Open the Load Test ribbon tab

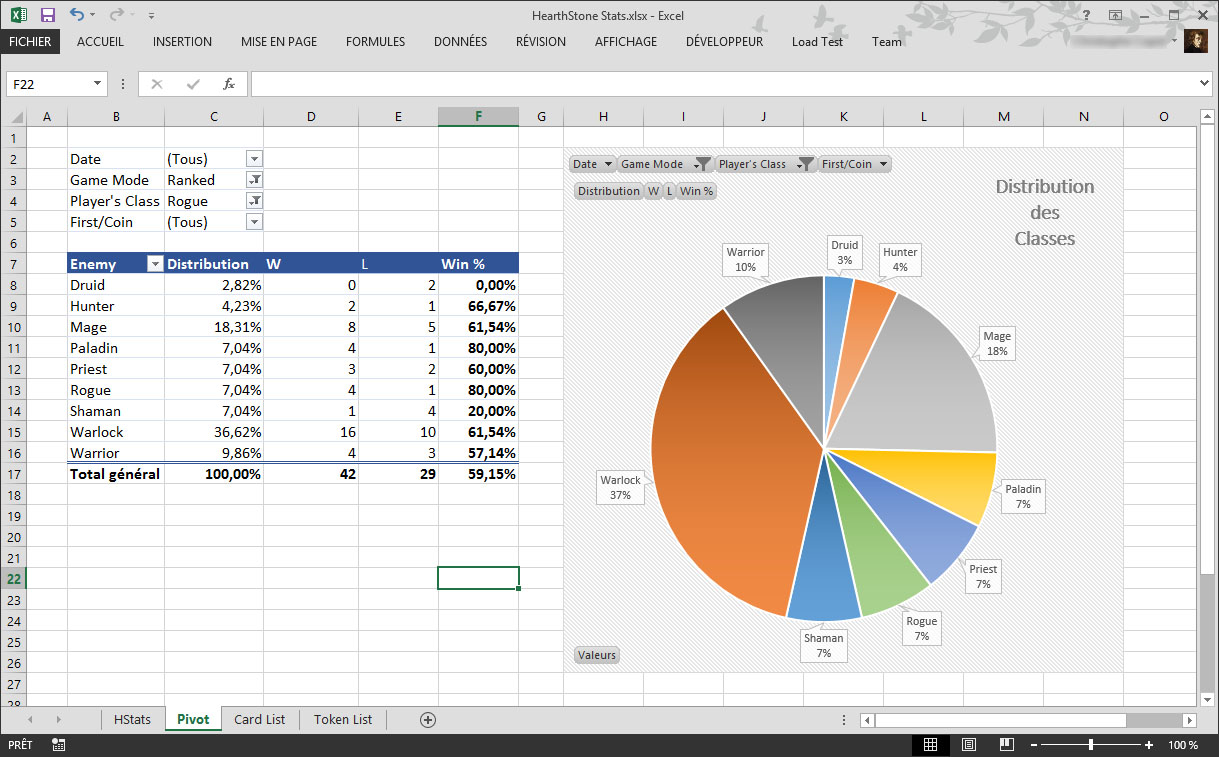click(x=817, y=42)
